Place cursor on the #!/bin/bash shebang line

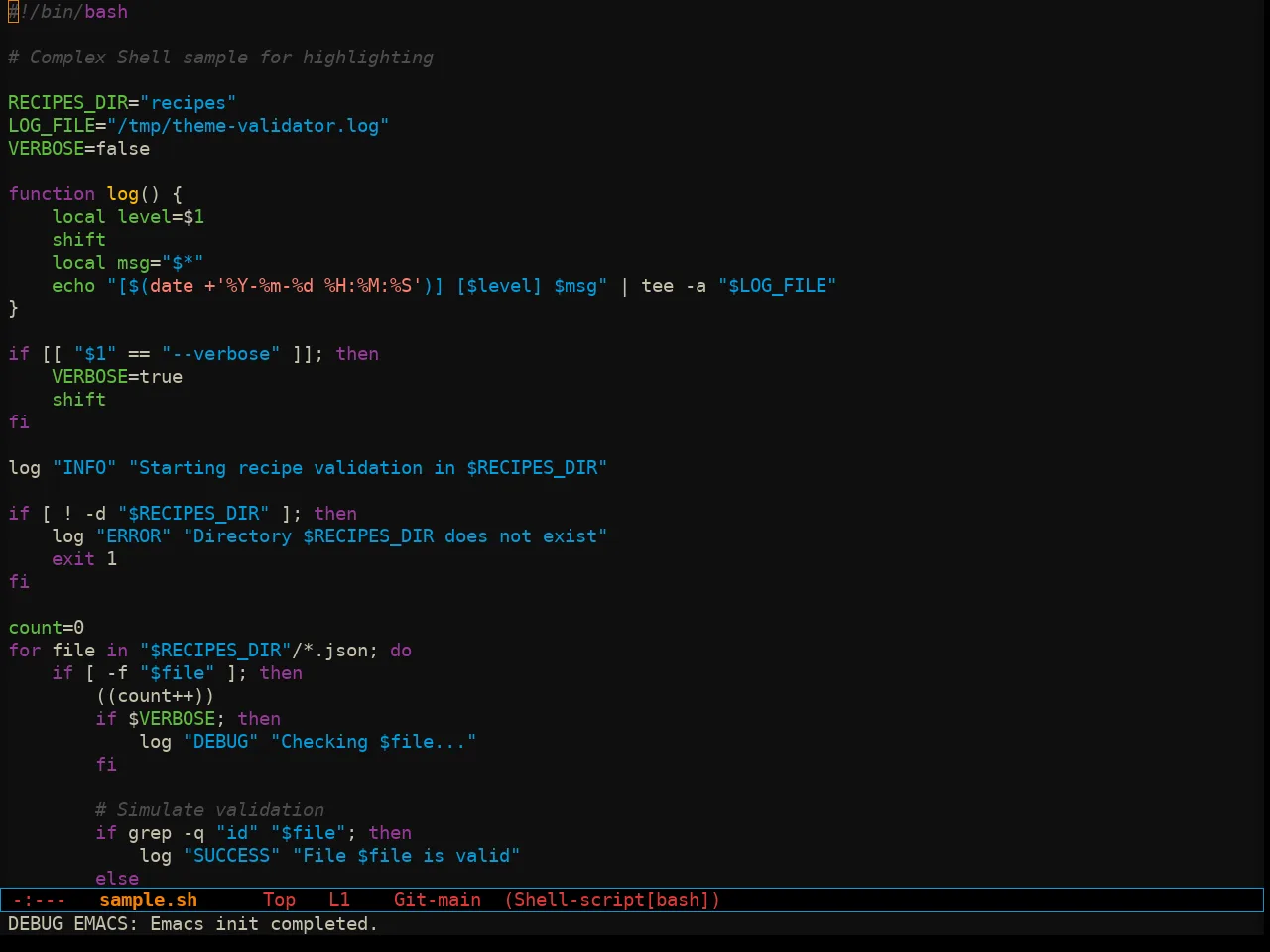pyautogui.click(x=67, y=12)
